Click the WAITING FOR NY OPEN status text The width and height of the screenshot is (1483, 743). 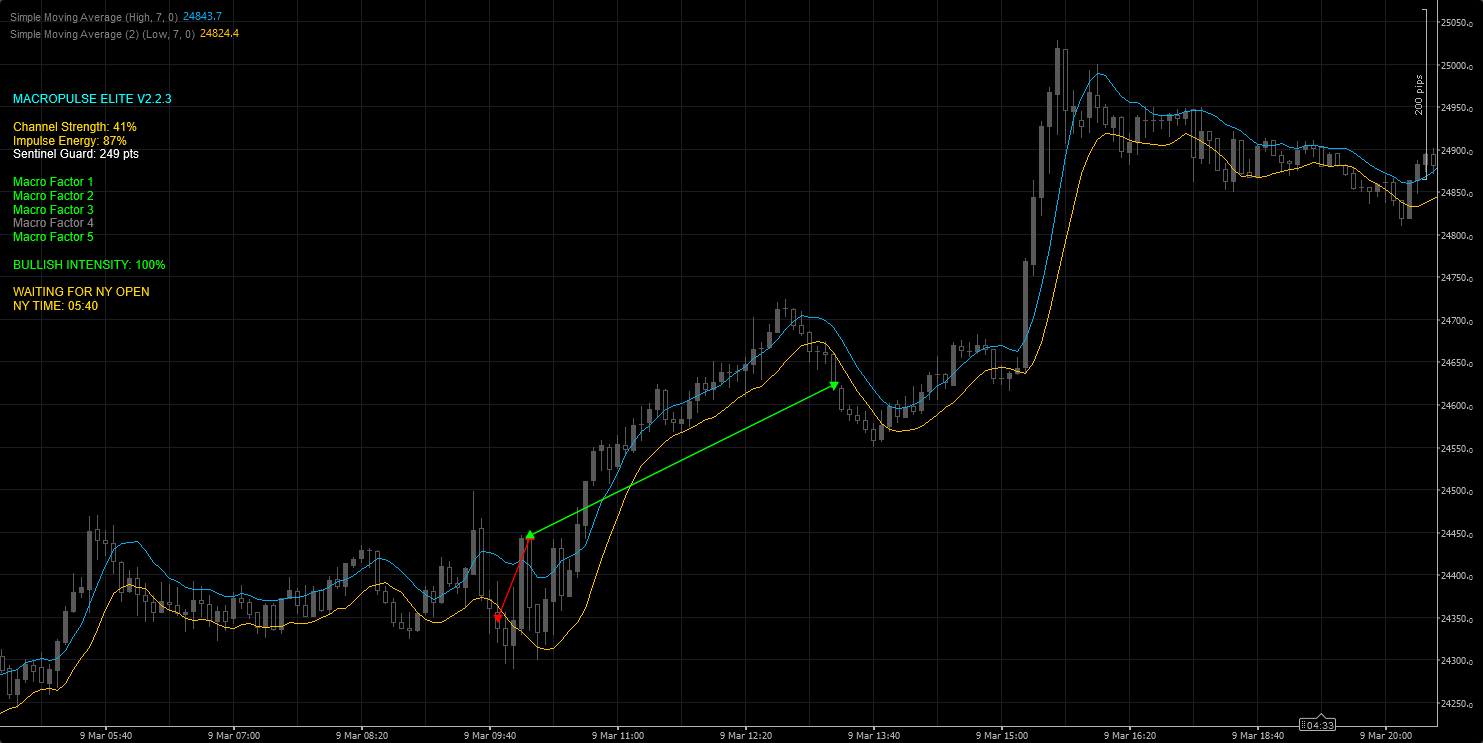[80, 291]
